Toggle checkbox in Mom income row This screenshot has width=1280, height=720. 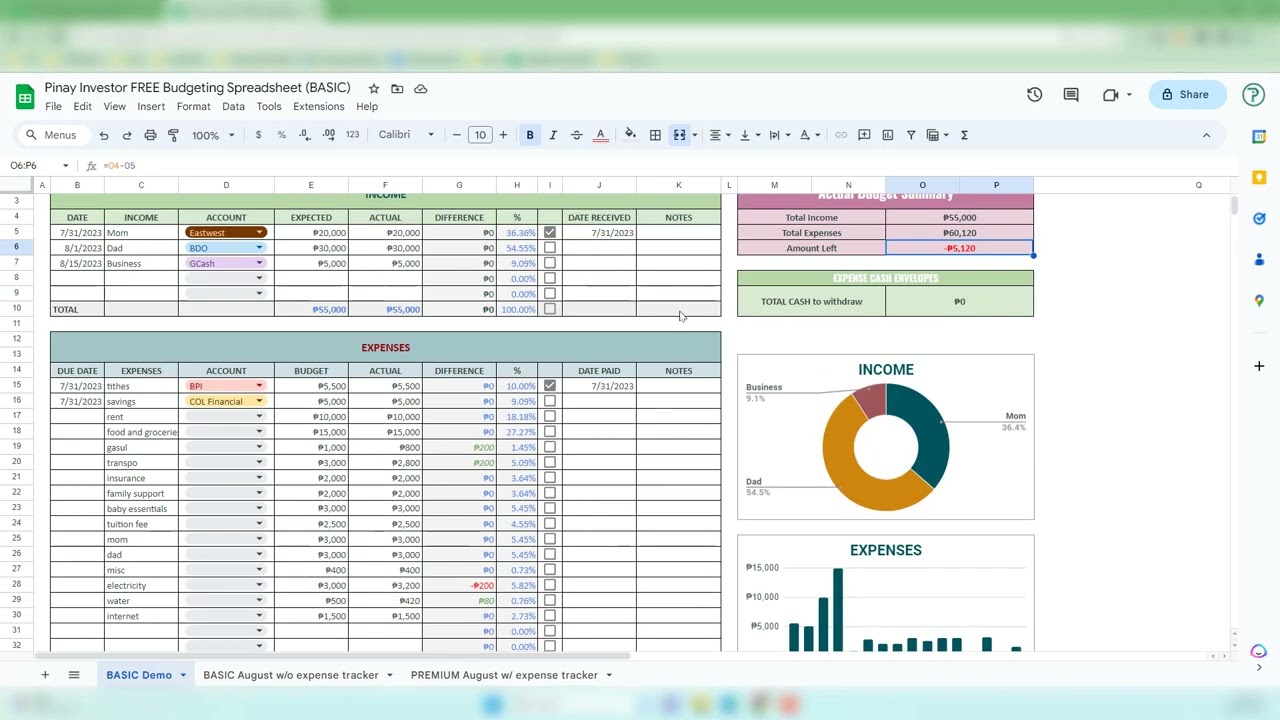549,232
